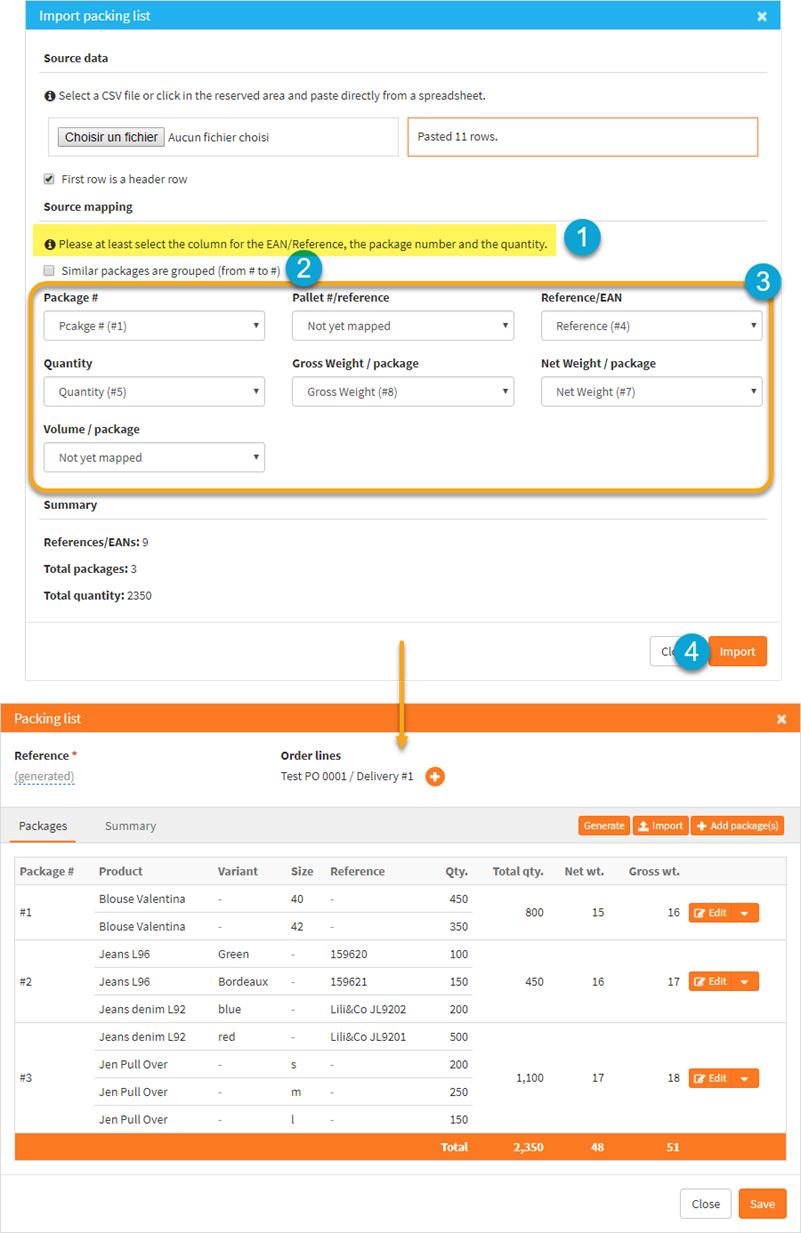Click the pasted rows paste area
Image resolution: width=801 pixels, height=1233 pixels.
[x=582, y=137]
